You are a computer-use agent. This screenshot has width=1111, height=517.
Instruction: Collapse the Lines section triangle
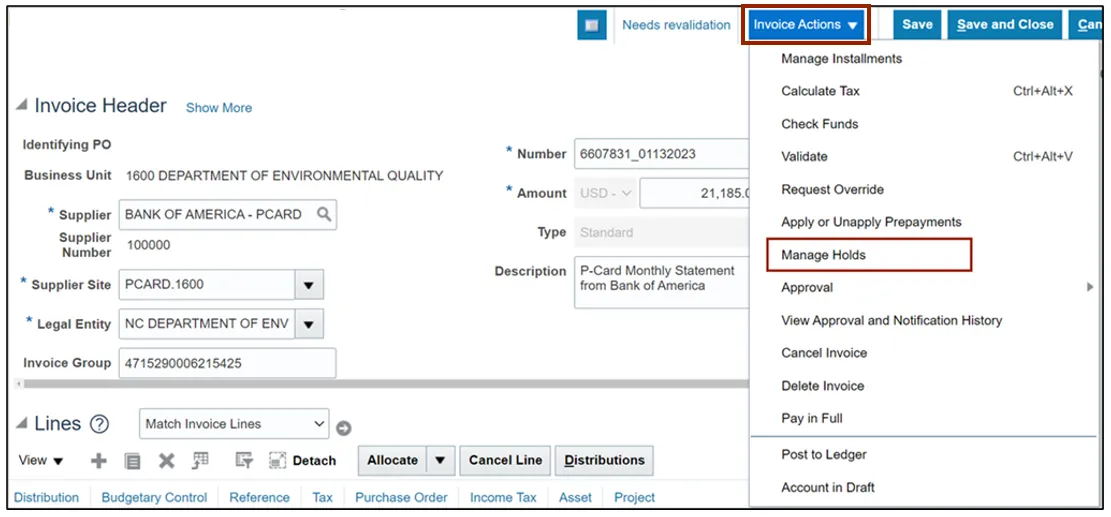coord(21,425)
